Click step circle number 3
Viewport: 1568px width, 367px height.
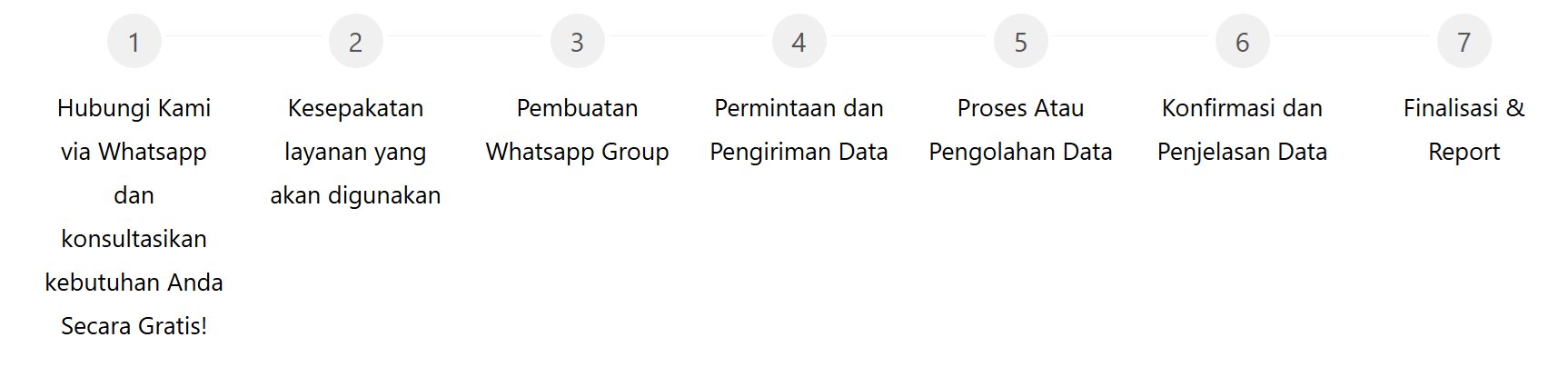click(578, 41)
